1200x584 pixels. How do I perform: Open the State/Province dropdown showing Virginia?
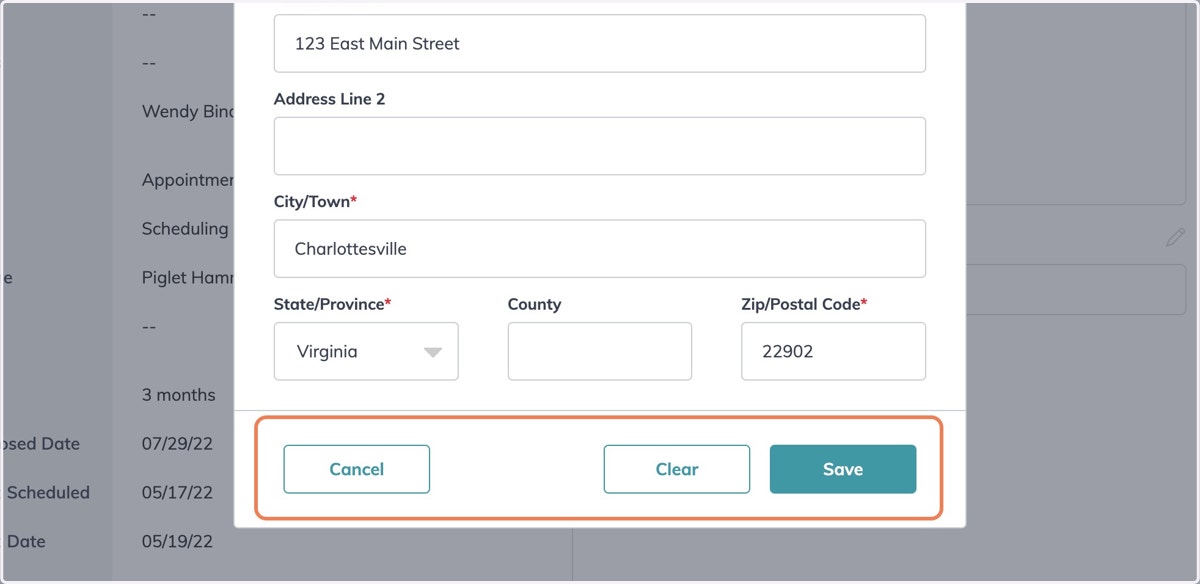[366, 351]
